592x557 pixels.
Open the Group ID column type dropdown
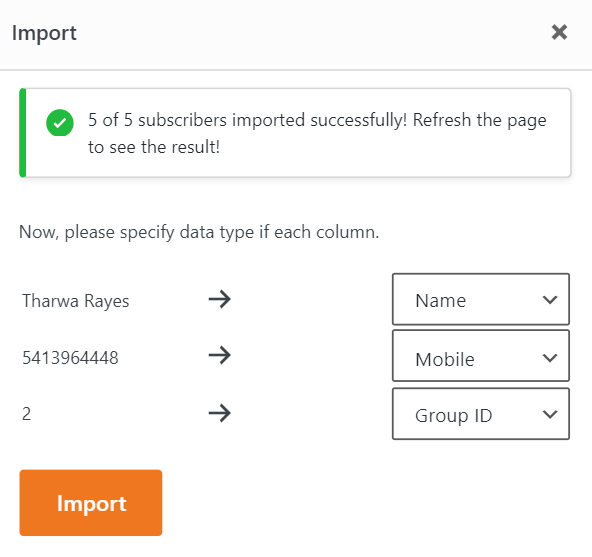click(x=481, y=414)
